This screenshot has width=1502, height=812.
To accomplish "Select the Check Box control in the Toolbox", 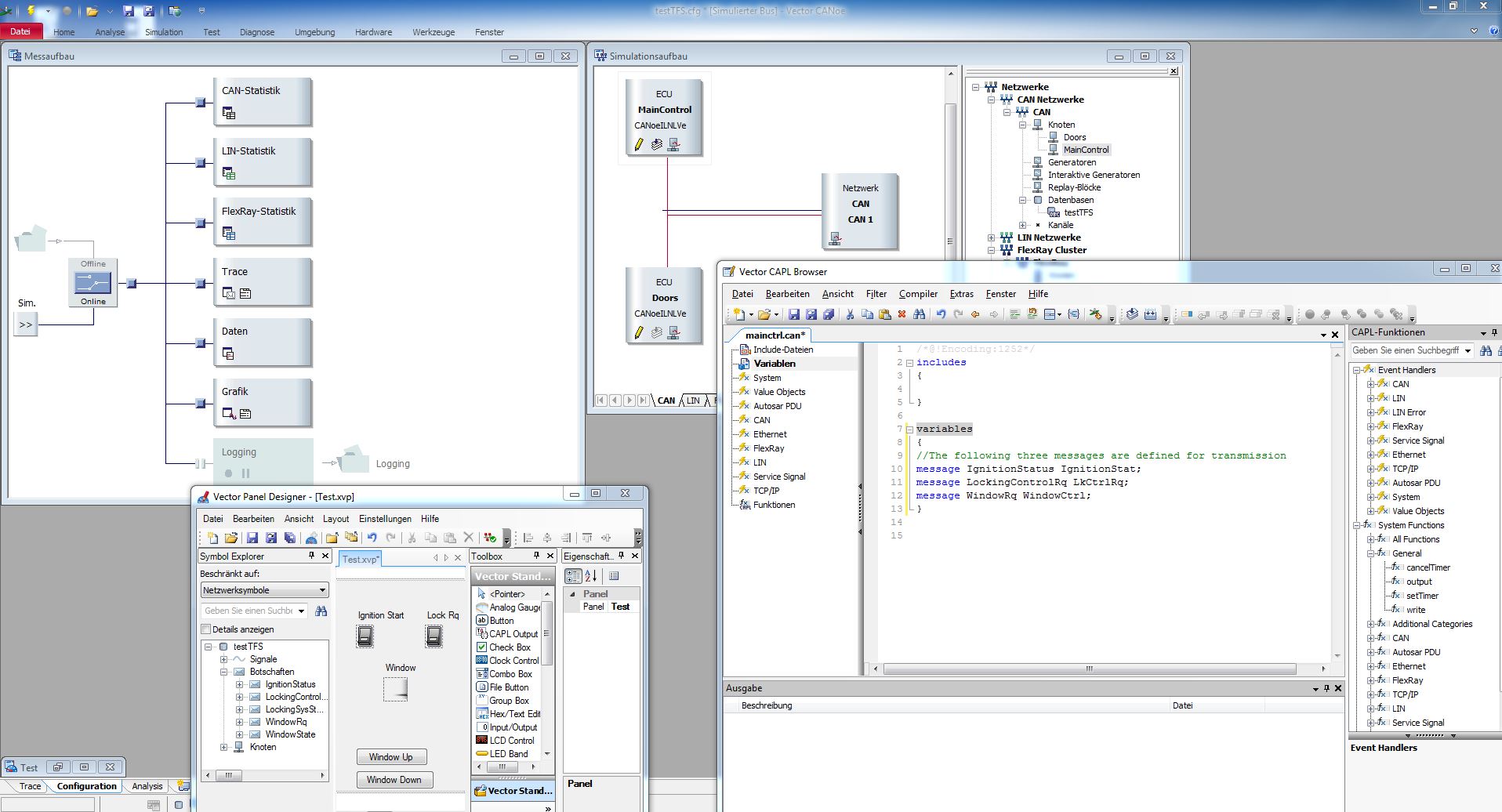I will (506, 647).
